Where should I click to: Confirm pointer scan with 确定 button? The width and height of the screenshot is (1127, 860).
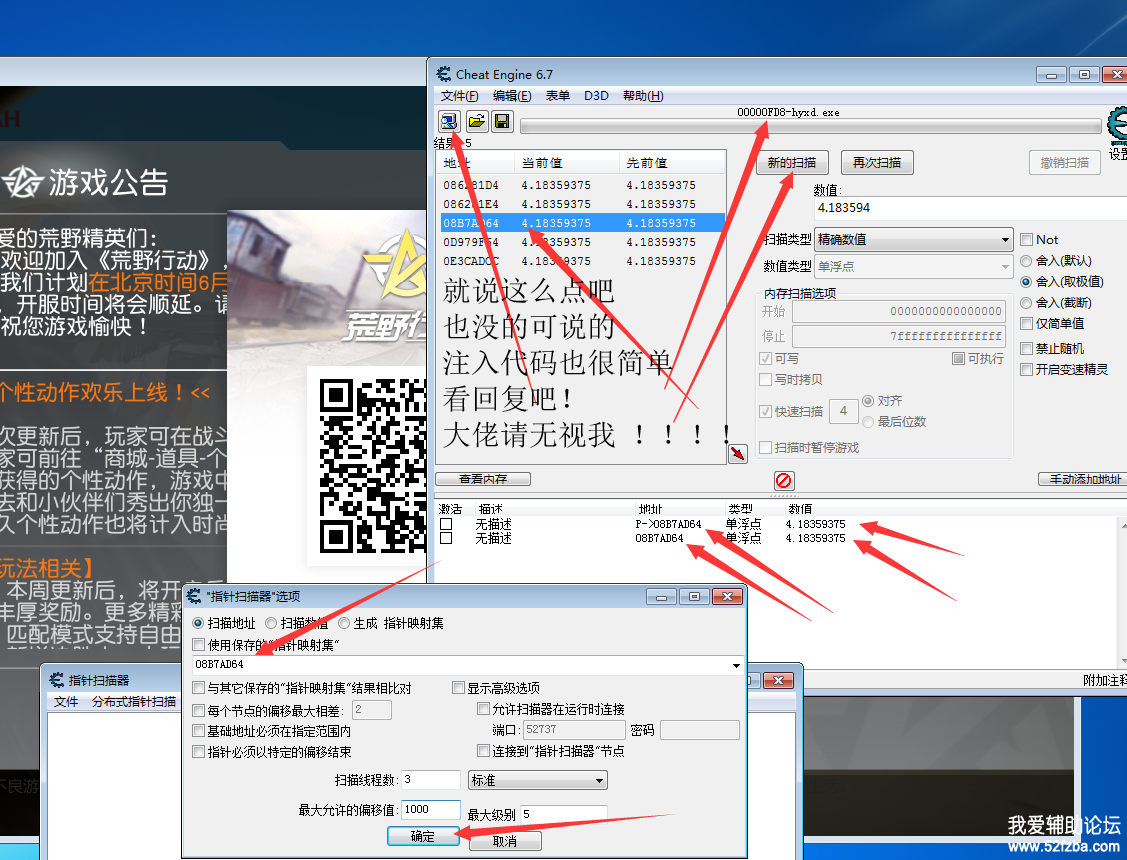(x=423, y=836)
